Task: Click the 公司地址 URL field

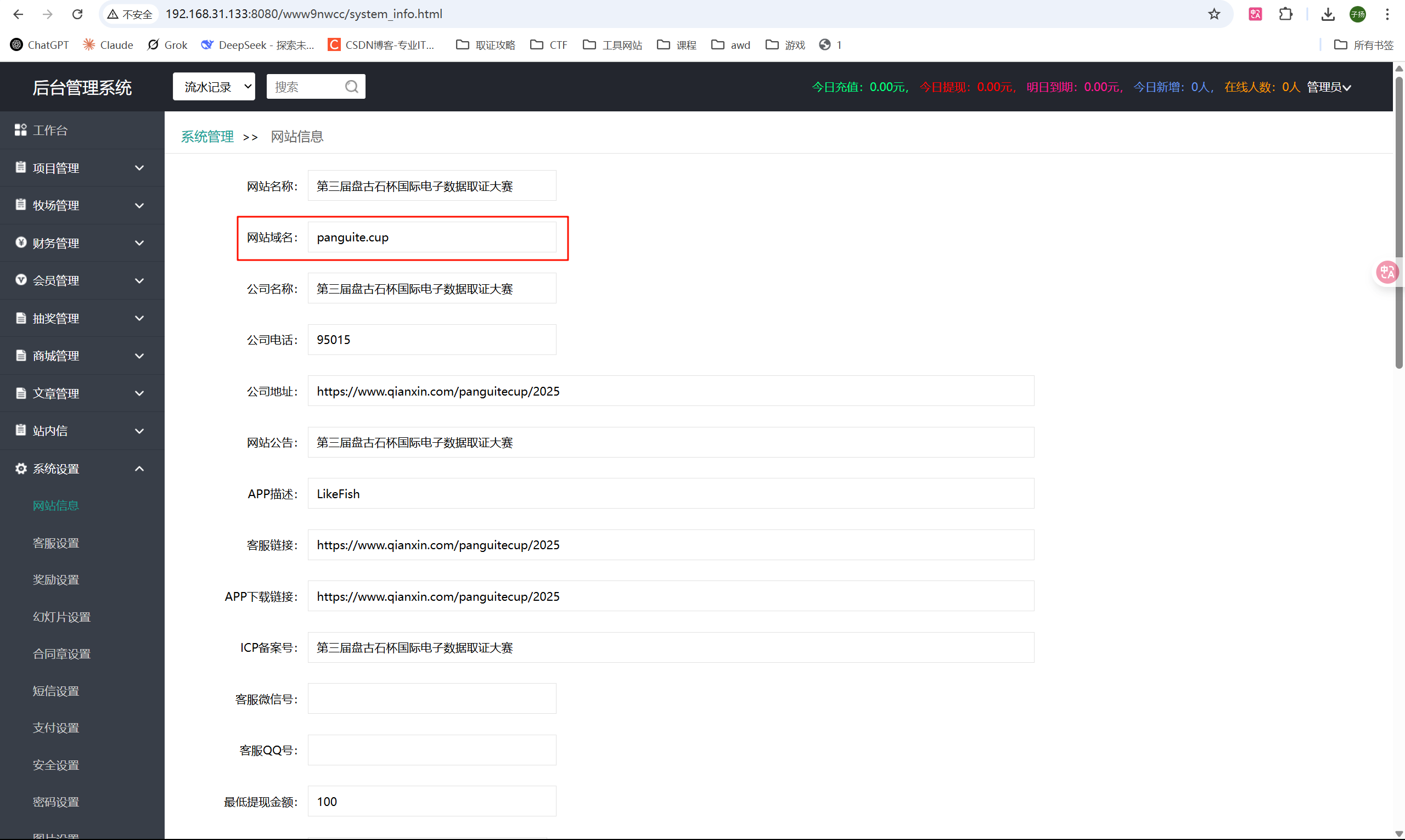Action: point(671,391)
